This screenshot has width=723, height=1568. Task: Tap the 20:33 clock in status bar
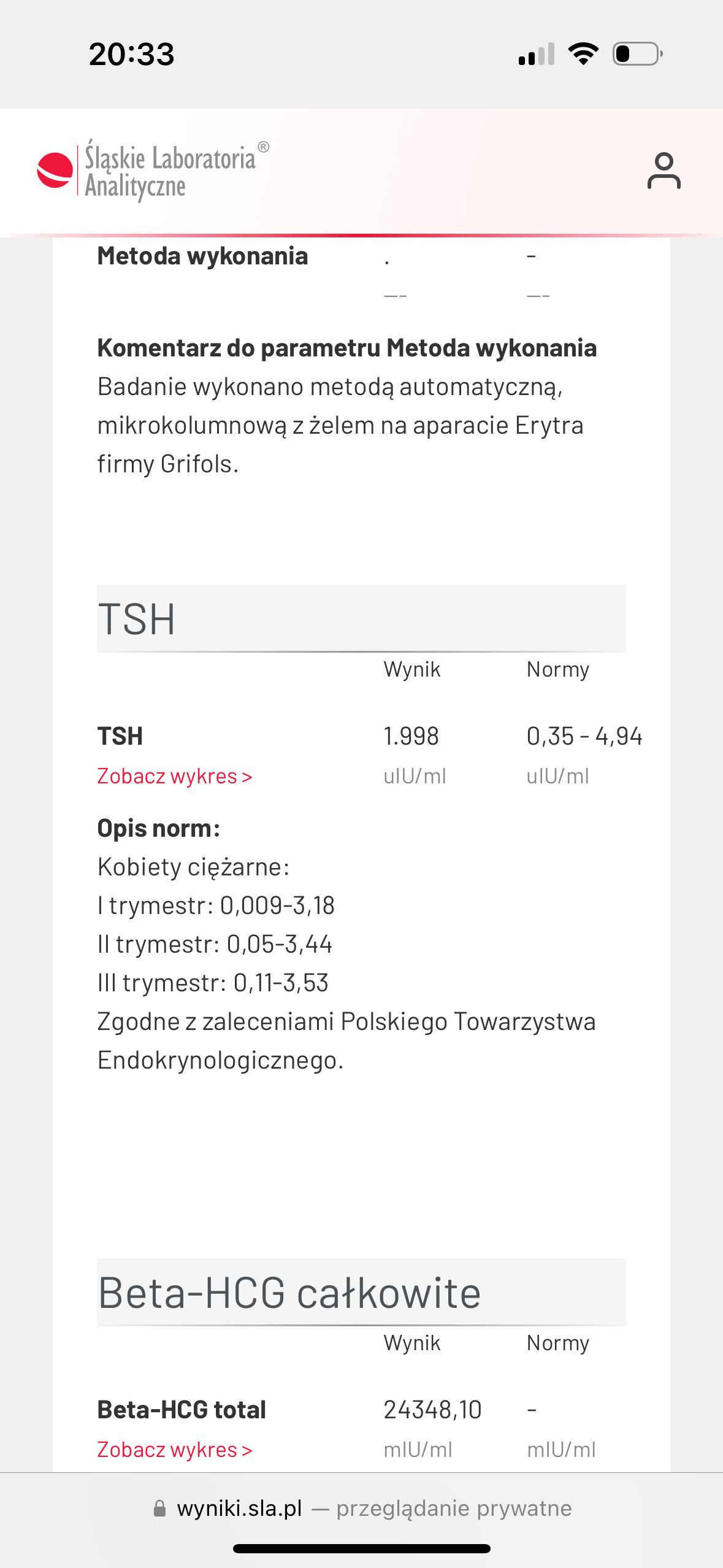pyautogui.click(x=132, y=54)
